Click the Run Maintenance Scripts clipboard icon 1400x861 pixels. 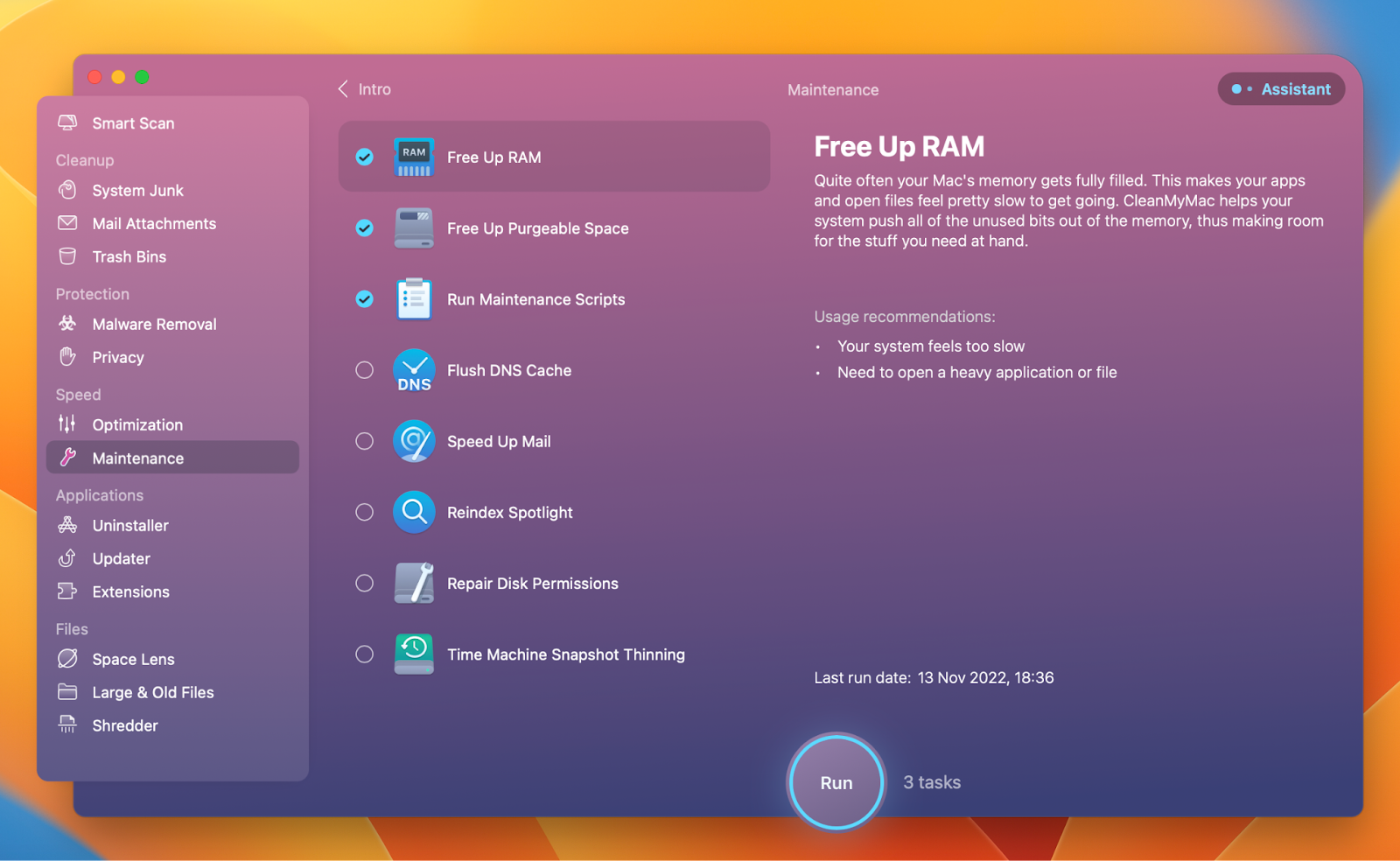[x=414, y=299]
